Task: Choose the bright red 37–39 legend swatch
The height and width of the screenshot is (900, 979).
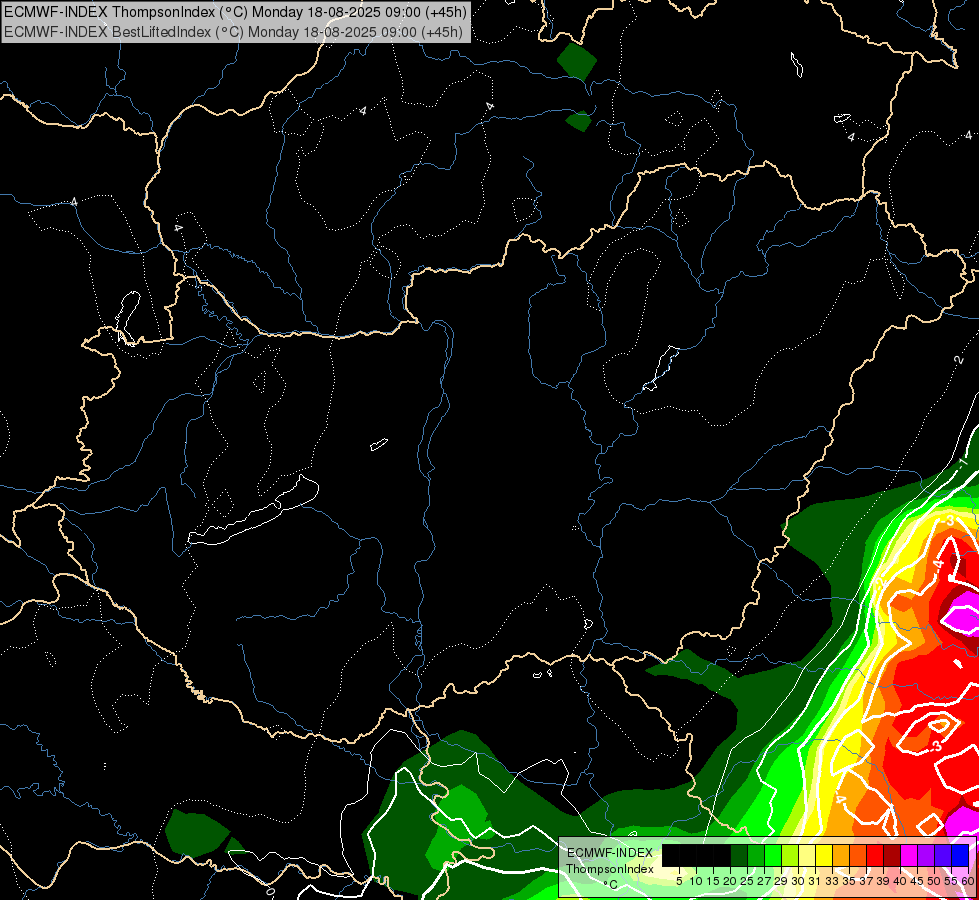Action: point(875,855)
